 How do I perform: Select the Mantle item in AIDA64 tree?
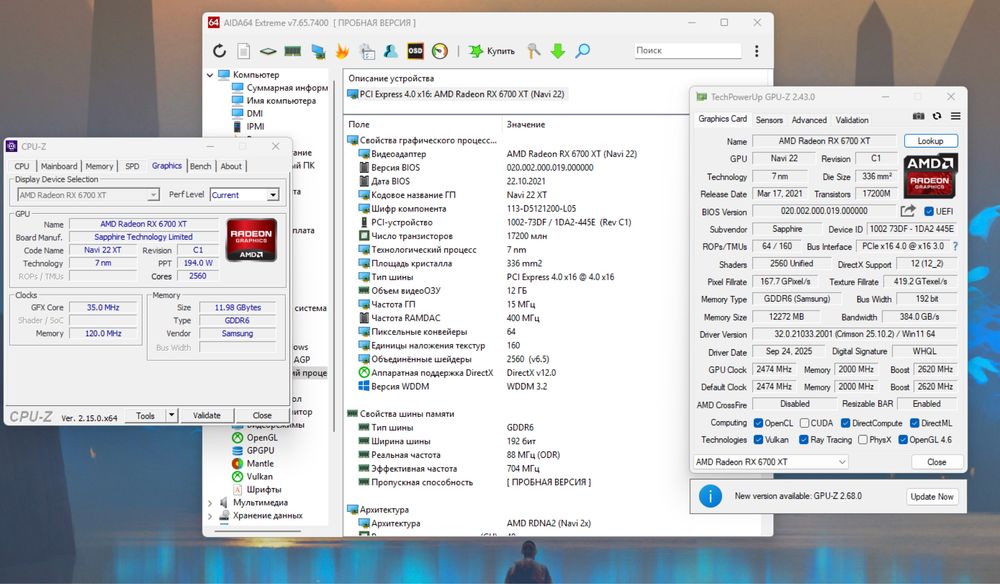click(x=253, y=464)
